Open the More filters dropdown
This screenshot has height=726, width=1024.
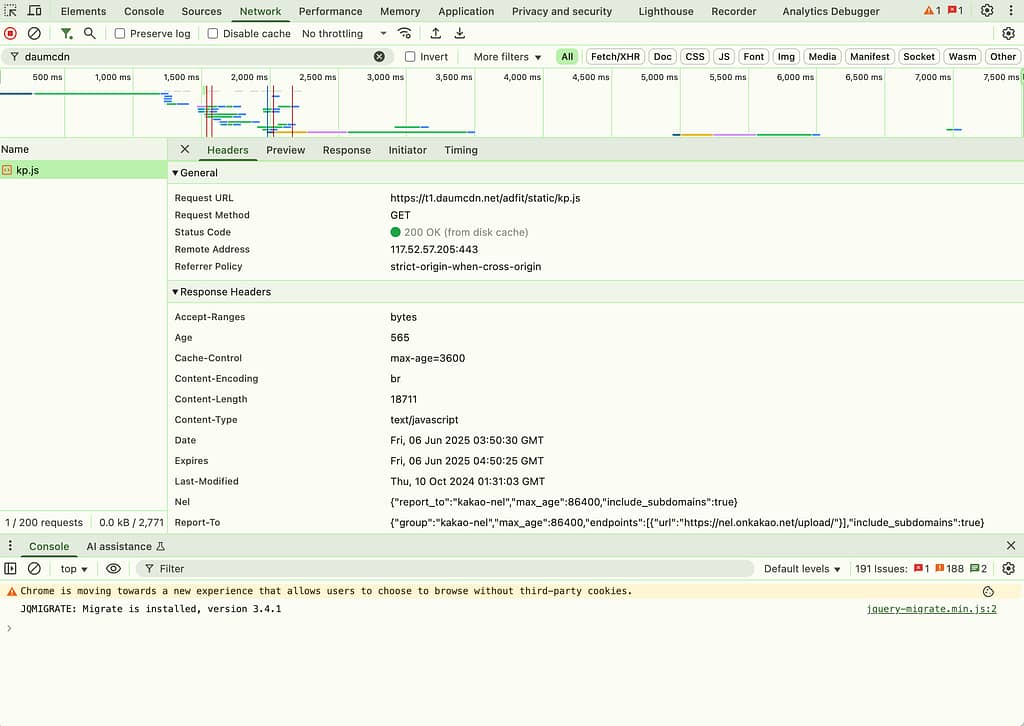coord(507,57)
